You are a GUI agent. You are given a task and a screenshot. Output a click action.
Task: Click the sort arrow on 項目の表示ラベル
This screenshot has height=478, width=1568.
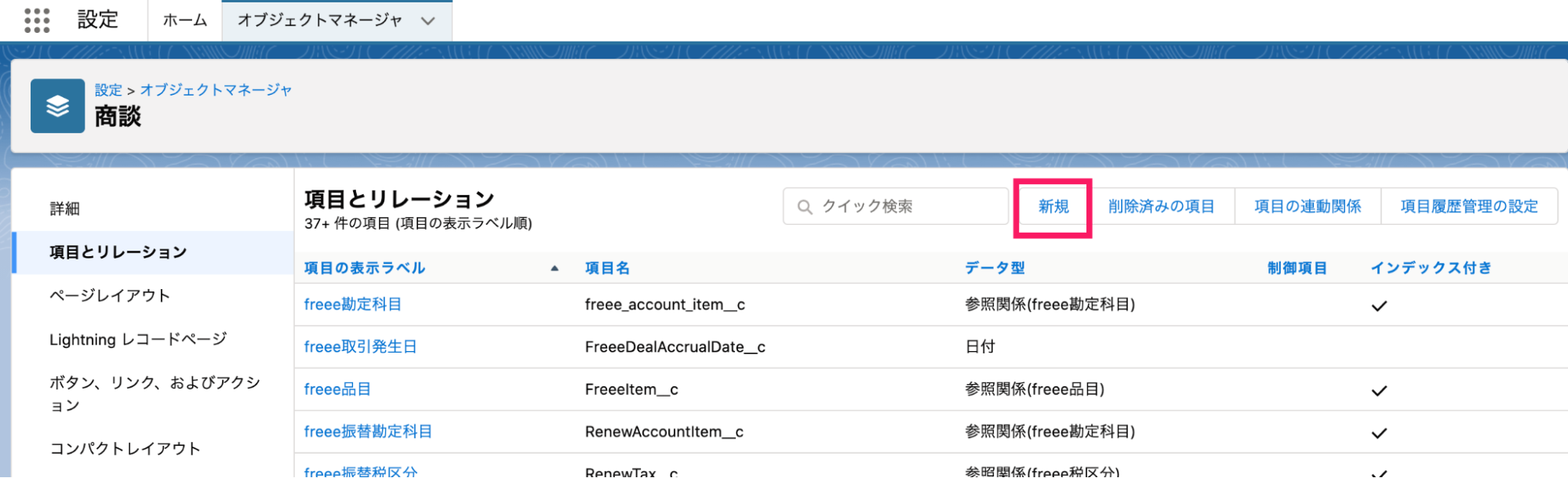point(555,268)
